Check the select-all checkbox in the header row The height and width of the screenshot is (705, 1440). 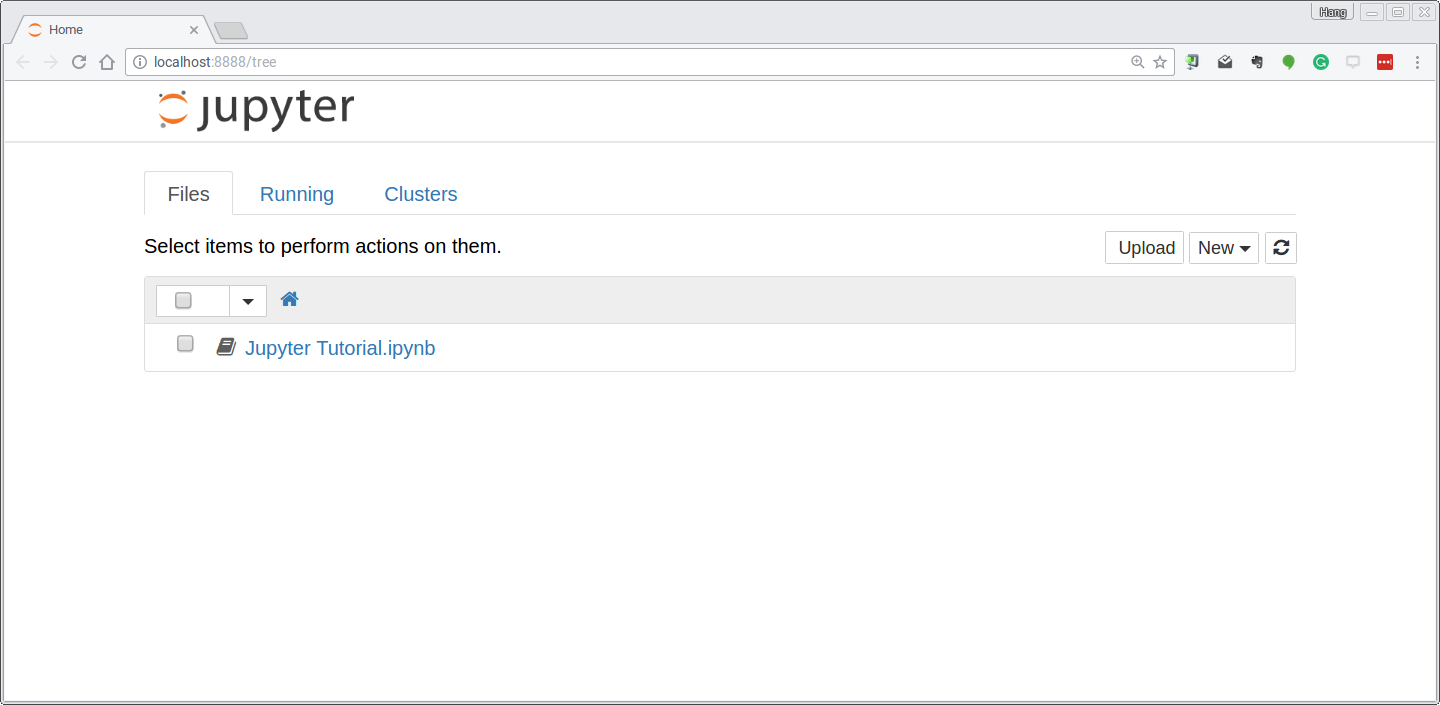pos(183,299)
